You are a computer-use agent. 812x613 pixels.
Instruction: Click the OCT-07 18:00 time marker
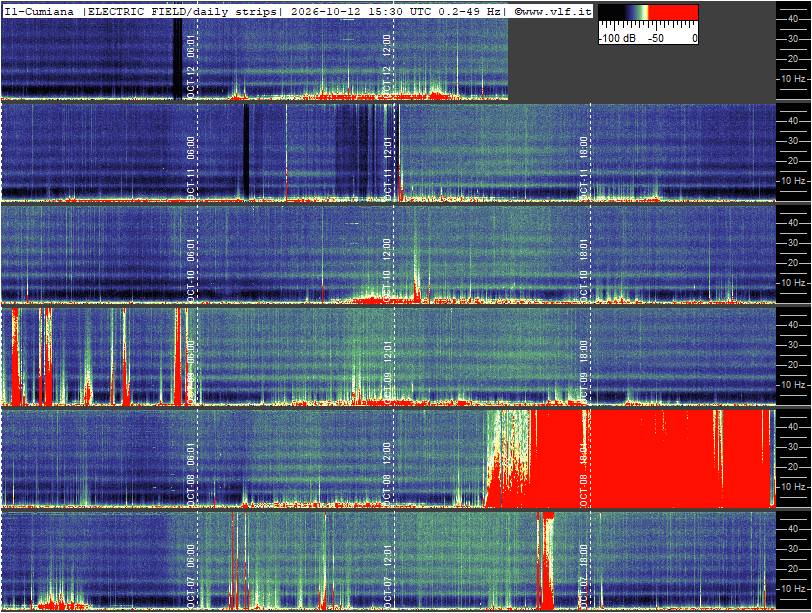[584, 576]
